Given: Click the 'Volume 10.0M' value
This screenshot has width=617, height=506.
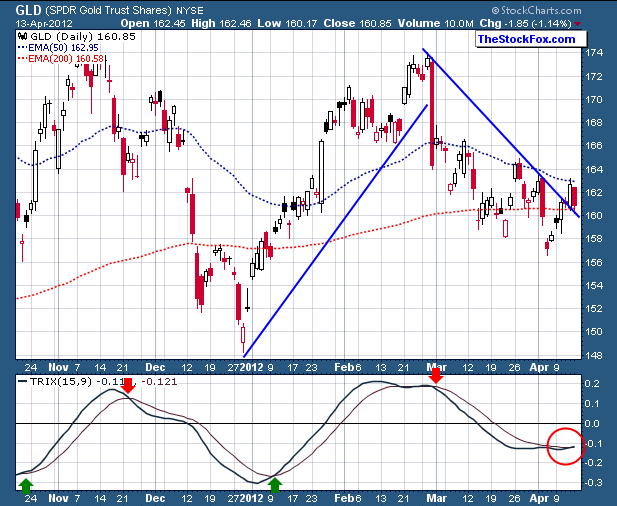Looking at the screenshot, I should 436,24.
